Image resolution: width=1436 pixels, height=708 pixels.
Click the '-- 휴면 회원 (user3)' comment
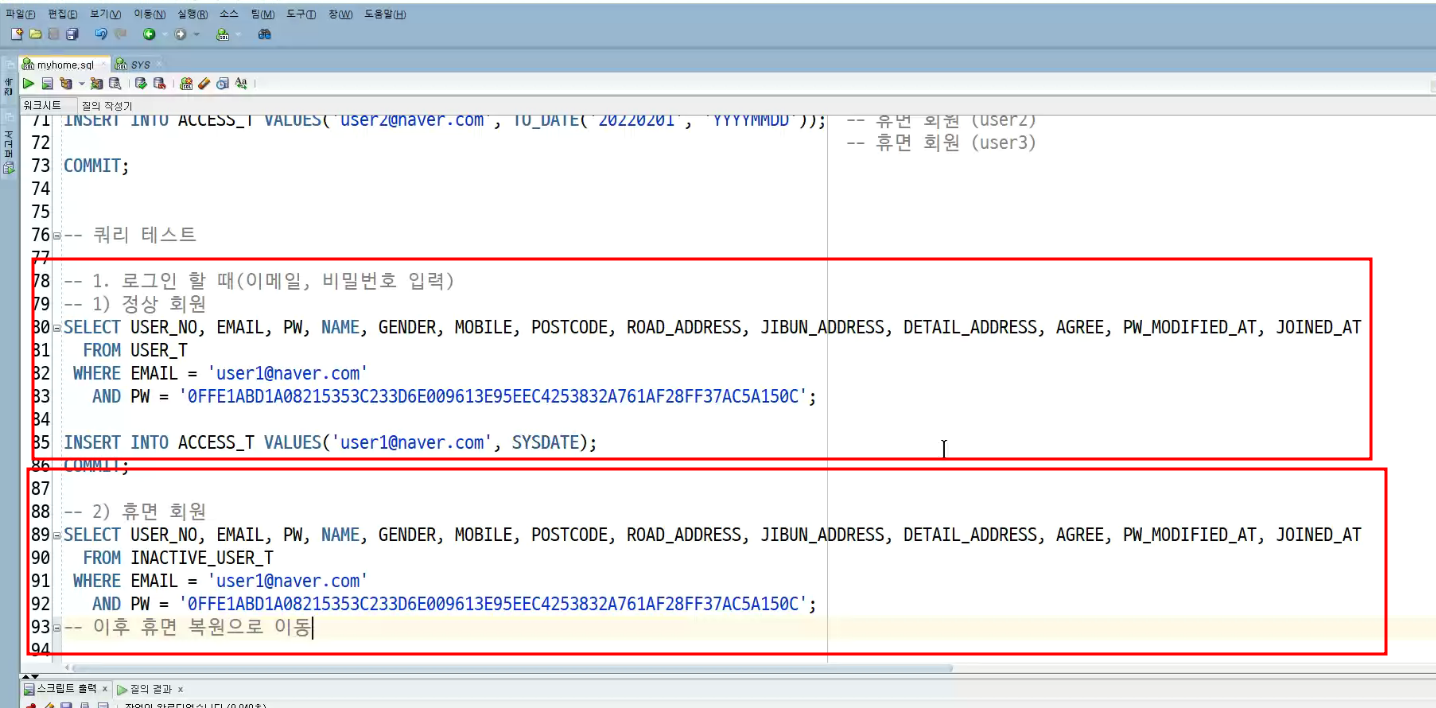click(941, 143)
